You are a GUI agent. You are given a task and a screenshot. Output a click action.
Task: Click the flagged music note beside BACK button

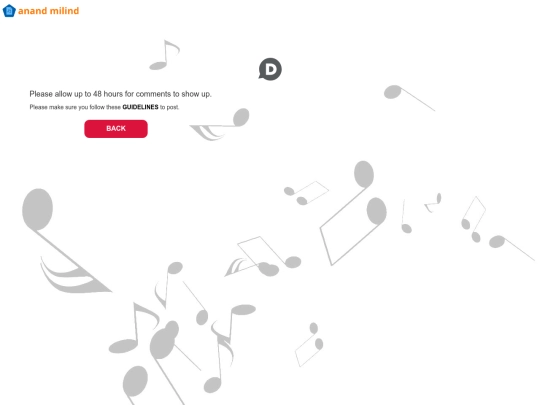pyautogui.click(x=219, y=124)
